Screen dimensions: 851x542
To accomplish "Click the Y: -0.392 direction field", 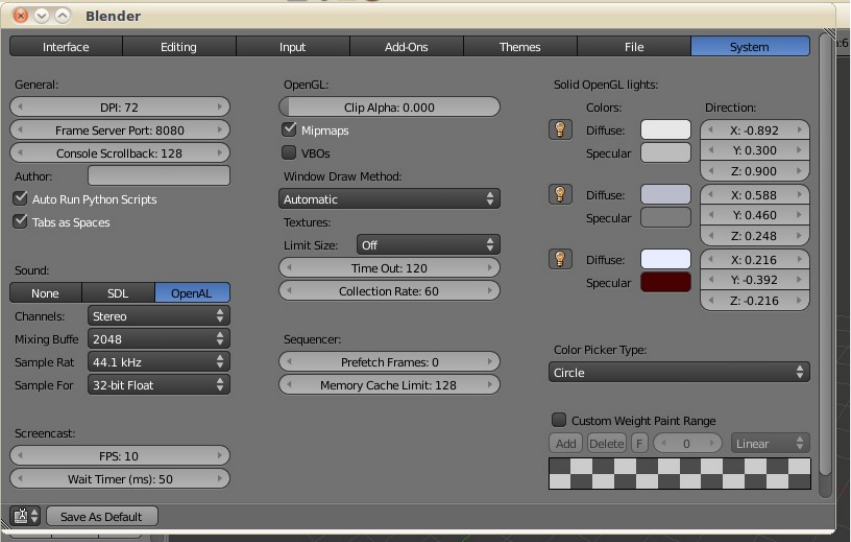I will [755, 279].
